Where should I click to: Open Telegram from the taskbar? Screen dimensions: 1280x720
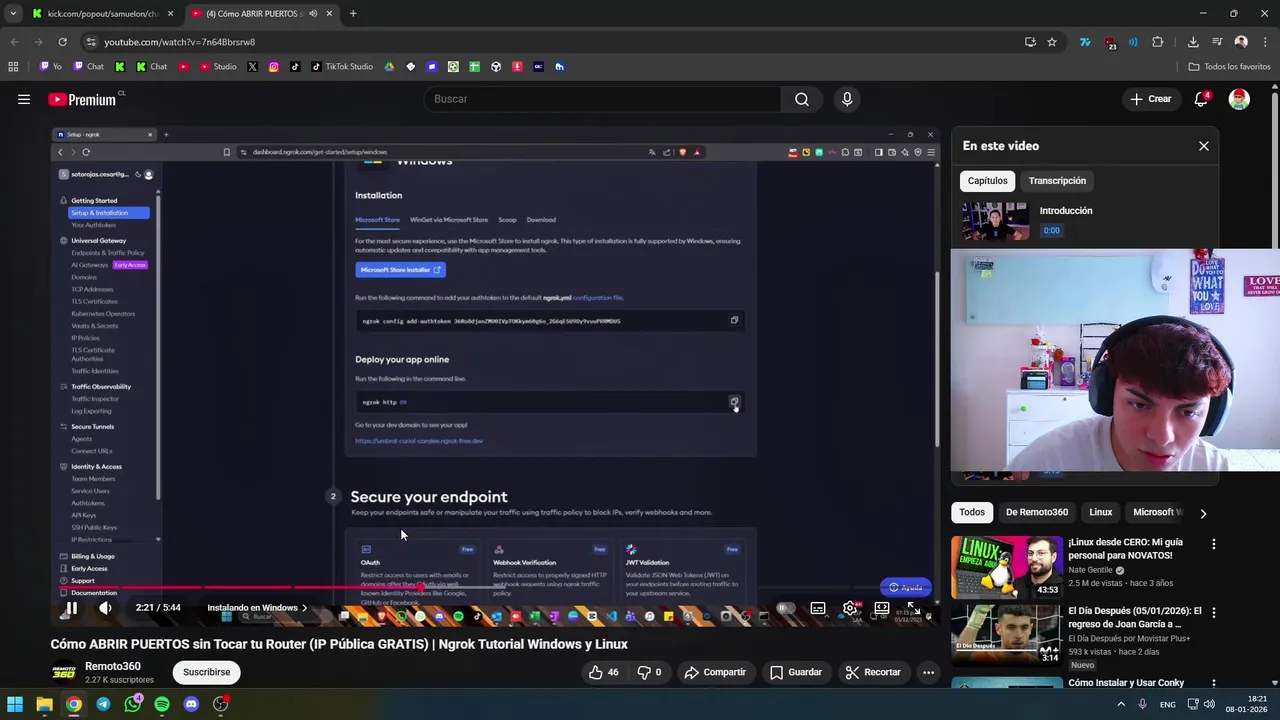103,704
